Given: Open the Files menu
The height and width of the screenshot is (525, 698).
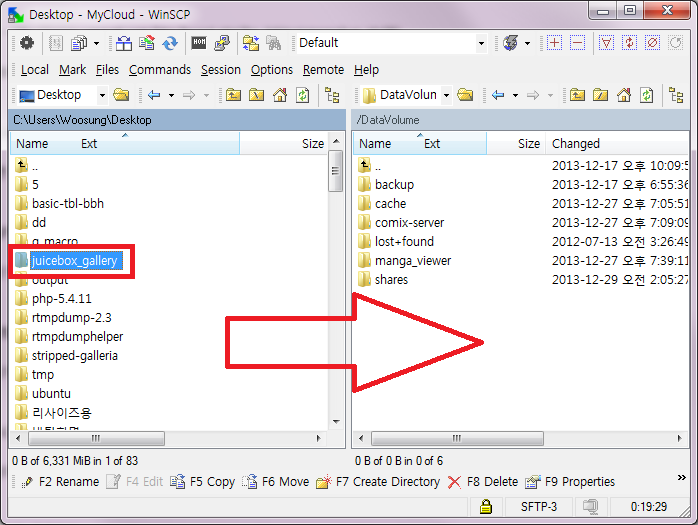Looking at the screenshot, I should coord(107,70).
